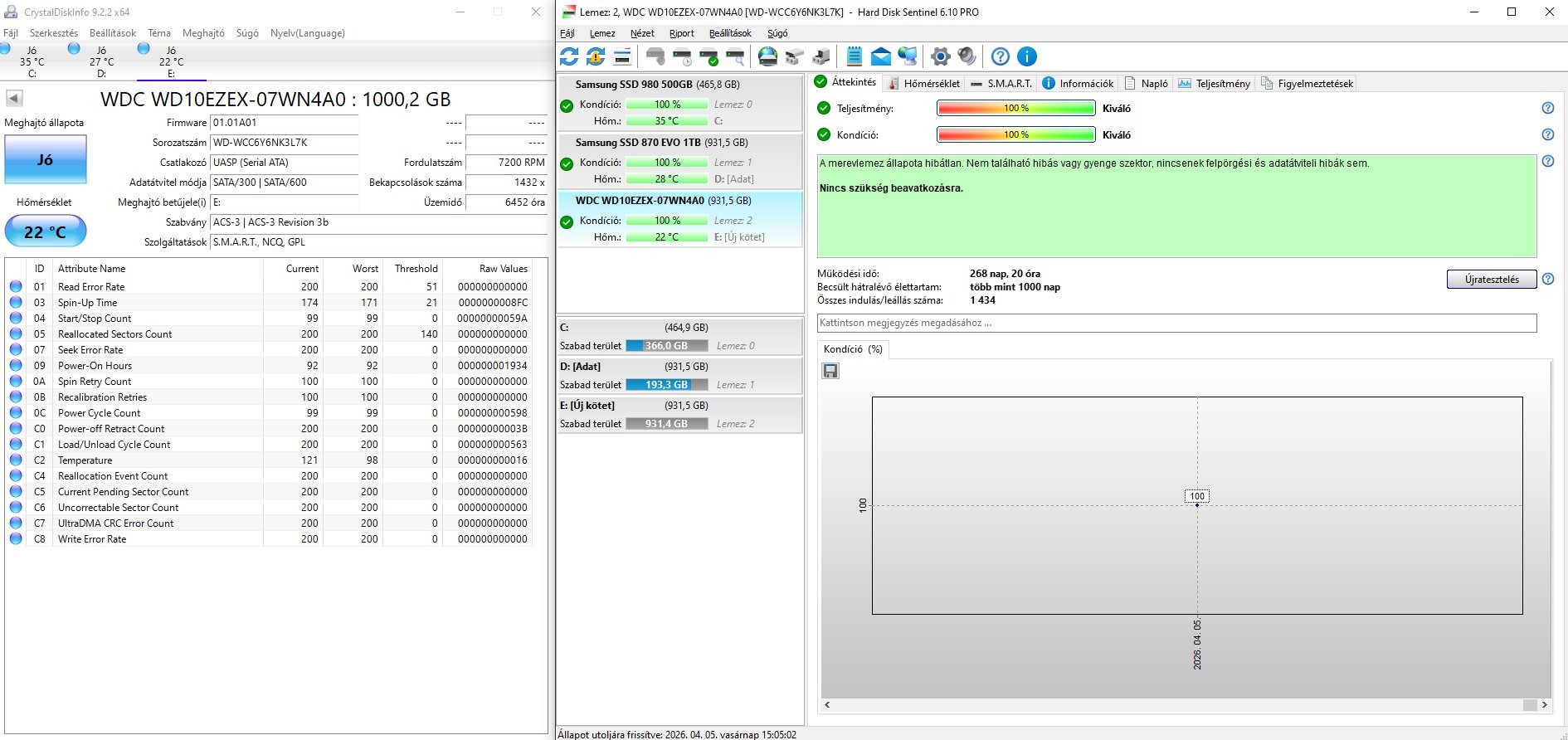Viewport: 1568px width, 740px height.
Task: Open the Lemez menu in Hard Disk Sentinel
Action: click(602, 33)
